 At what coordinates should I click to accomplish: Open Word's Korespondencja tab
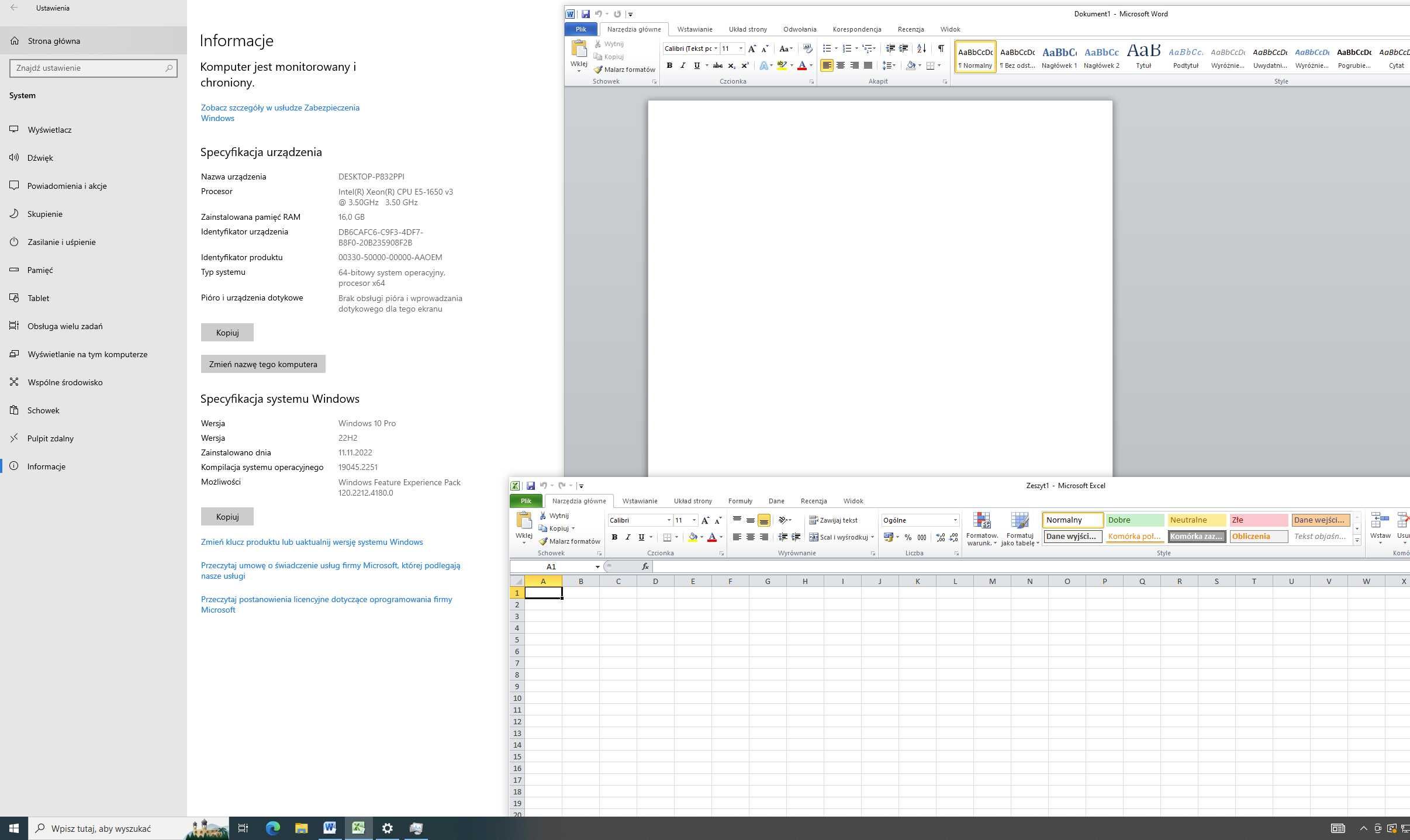pyautogui.click(x=856, y=29)
